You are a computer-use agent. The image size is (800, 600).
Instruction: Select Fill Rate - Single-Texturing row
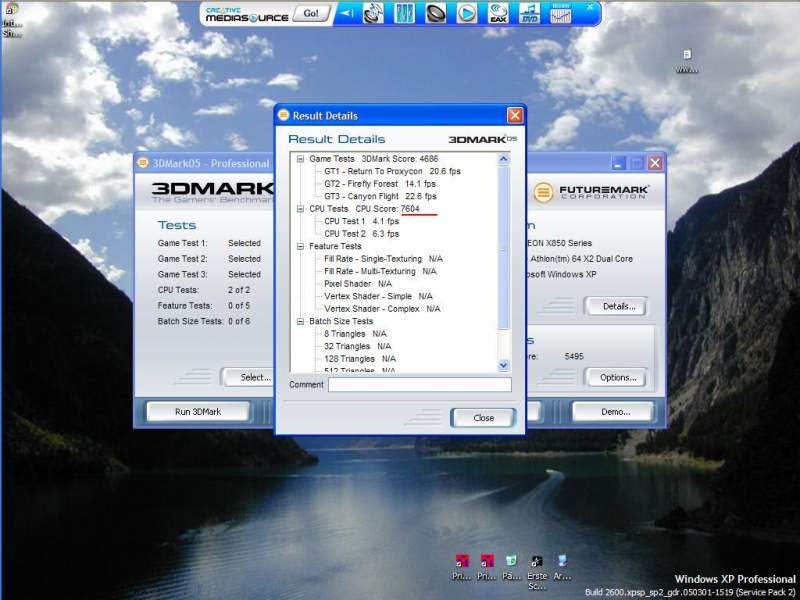(x=383, y=259)
